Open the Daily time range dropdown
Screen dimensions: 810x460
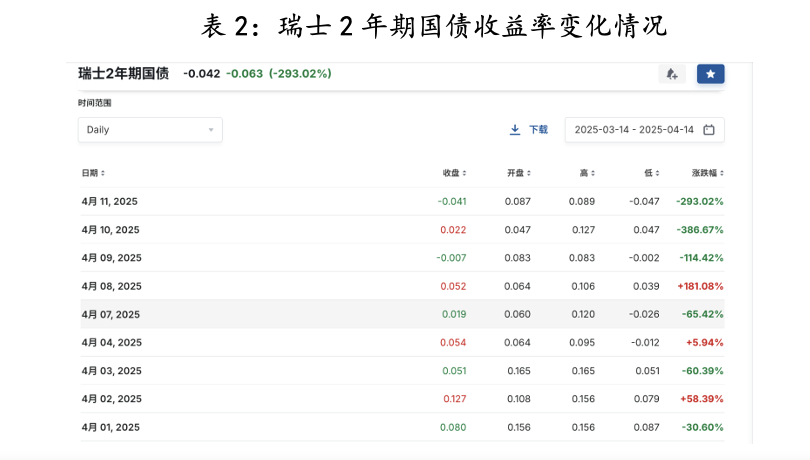coord(150,130)
